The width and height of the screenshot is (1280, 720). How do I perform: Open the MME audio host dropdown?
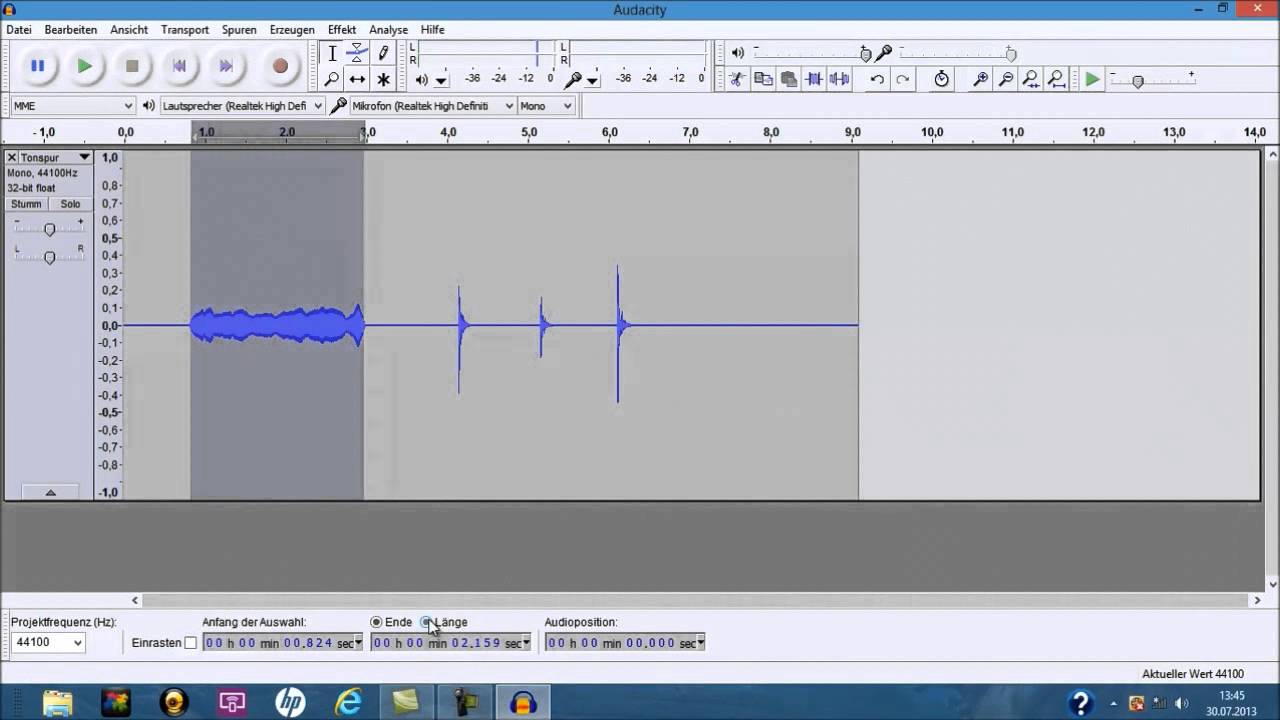[x=72, y=106]
